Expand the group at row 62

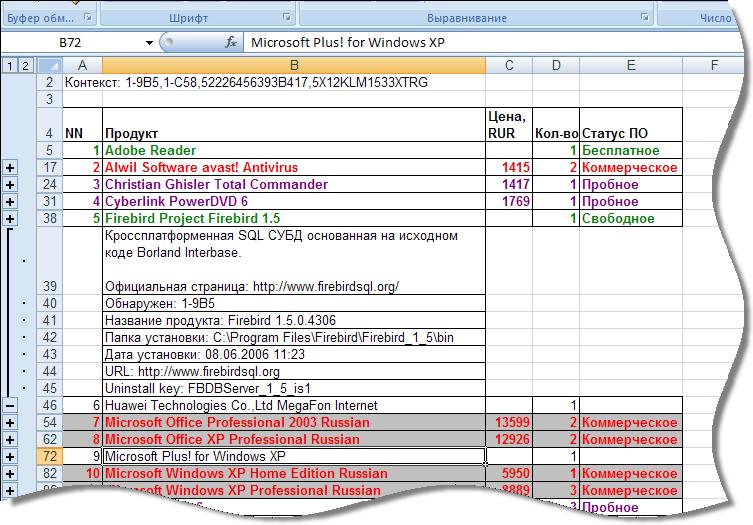point(10,440)
